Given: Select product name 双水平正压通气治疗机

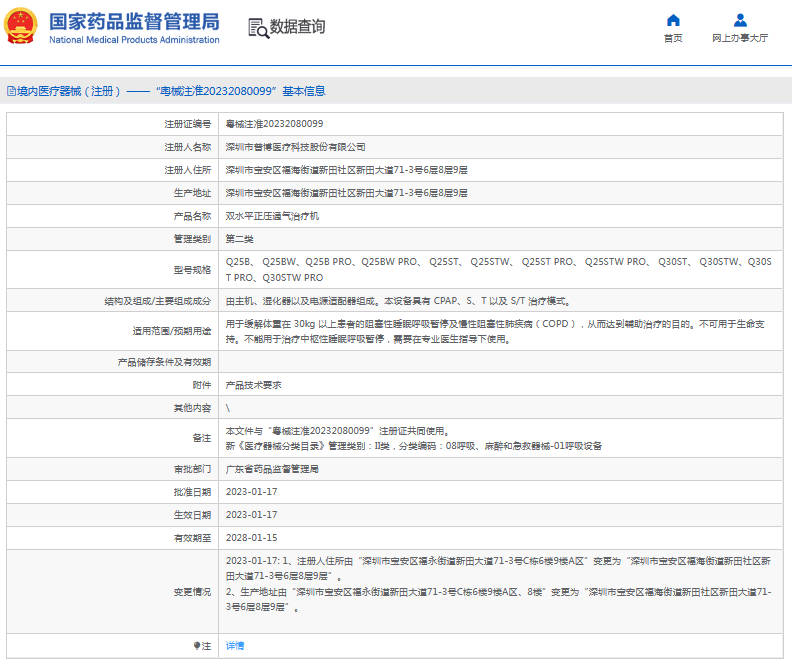Looking at the screenshot, I should [x=272, y=216].
